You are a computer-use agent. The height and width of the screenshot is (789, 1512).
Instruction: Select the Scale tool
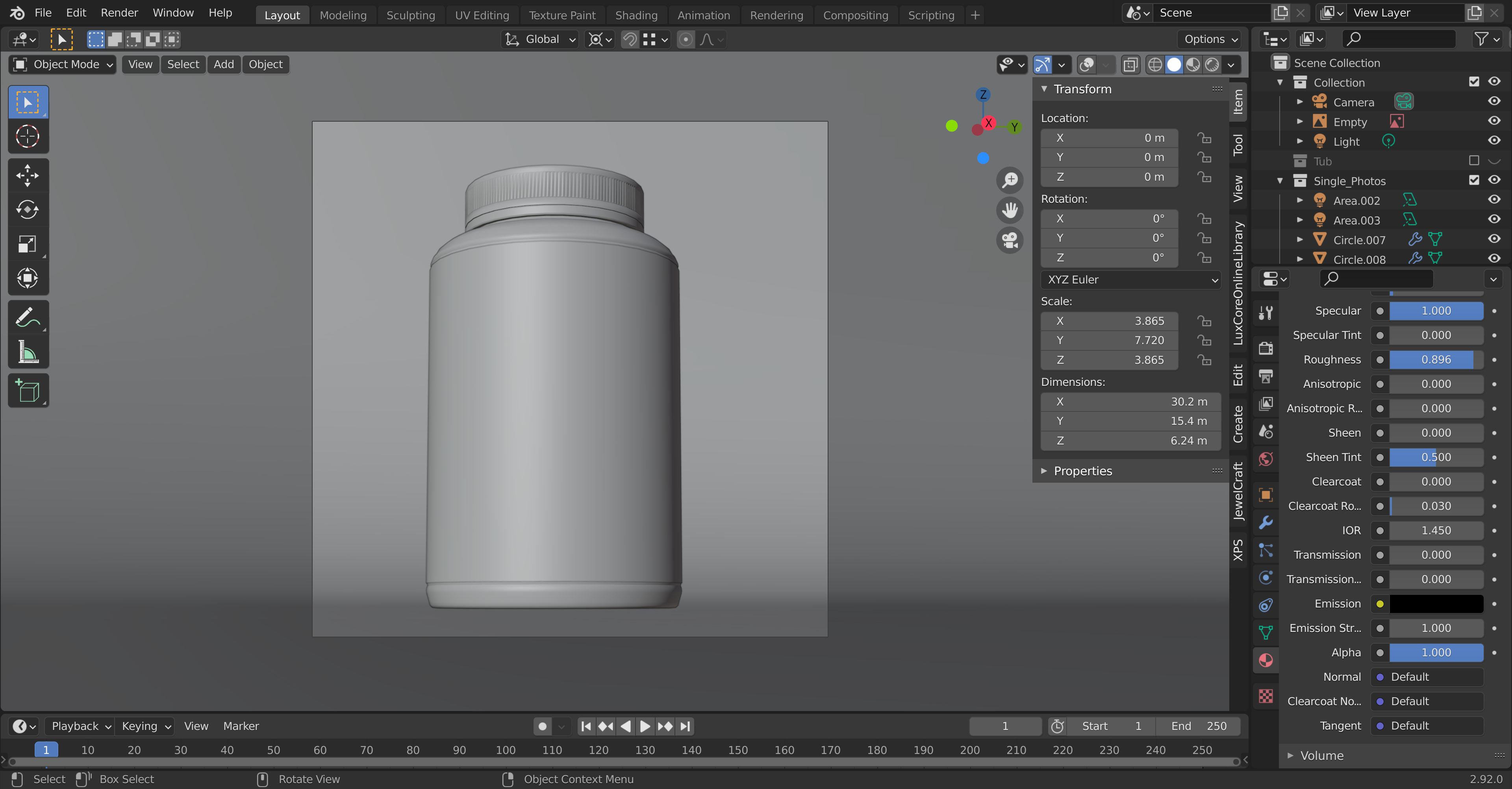(28, 244)
